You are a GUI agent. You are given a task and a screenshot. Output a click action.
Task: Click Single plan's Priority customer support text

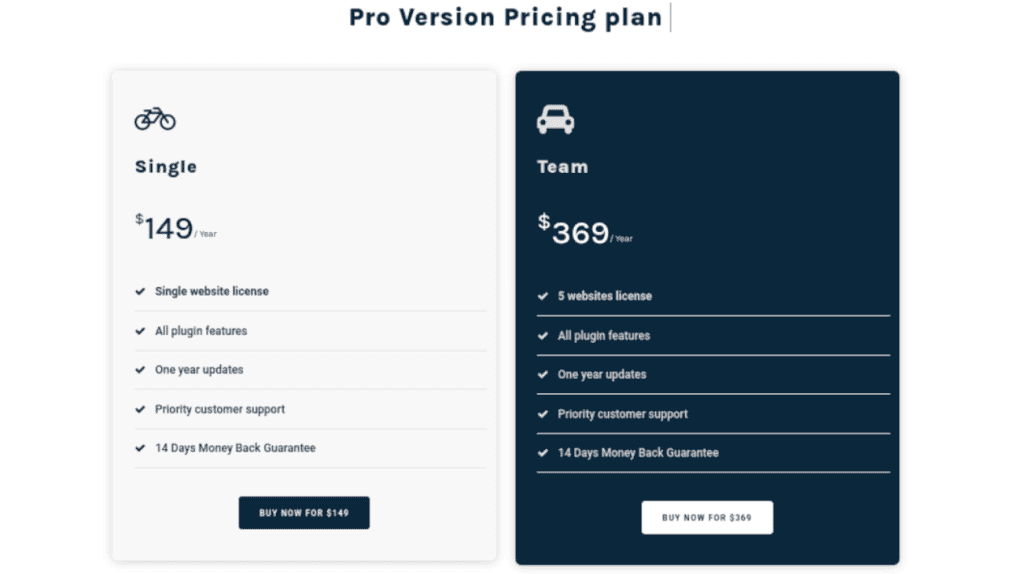pyautogui.click(x=220, y=409)
